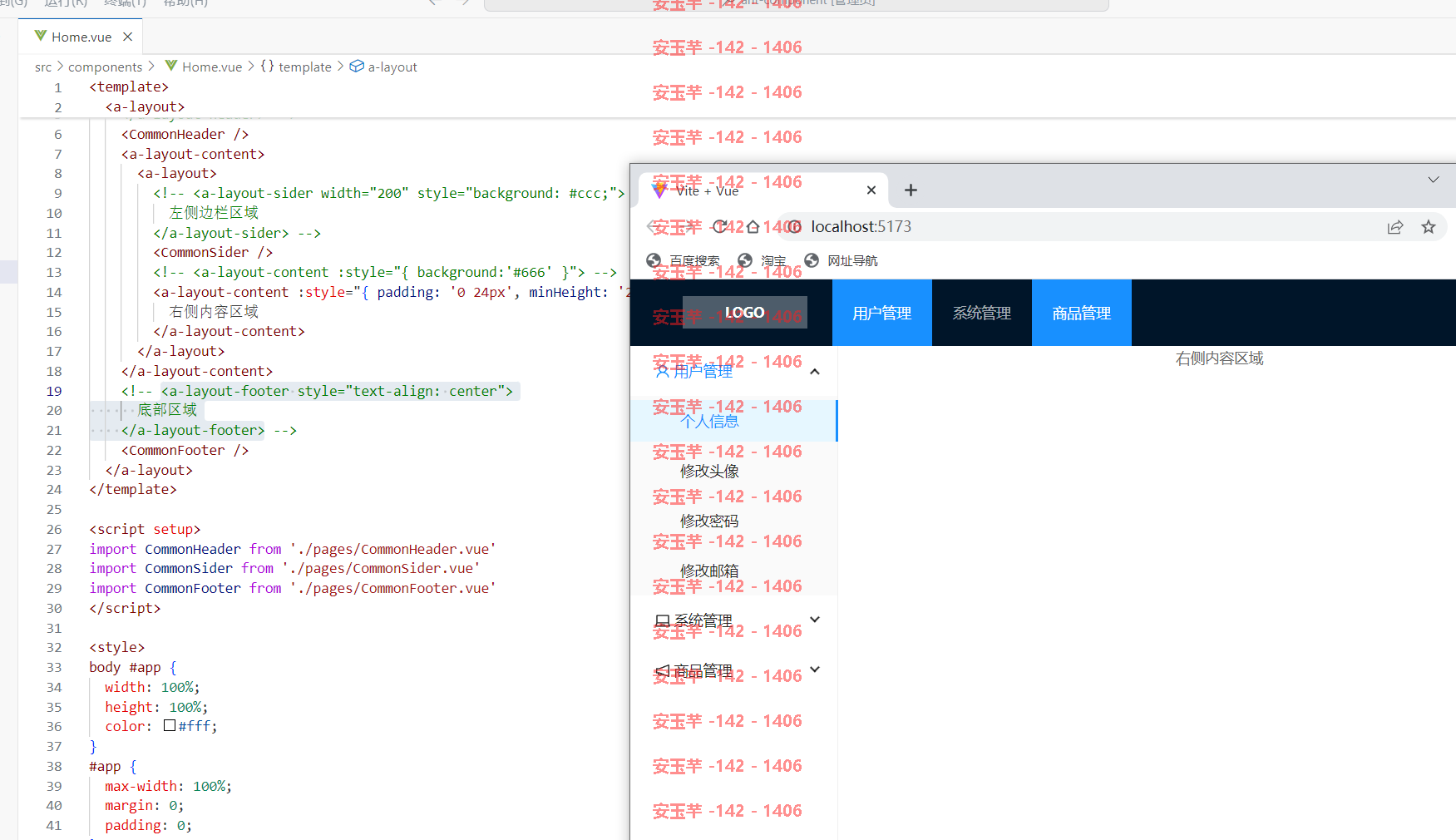Click the browser reload icon
This screenshot has height=840, width=1456.
(720, 226)
